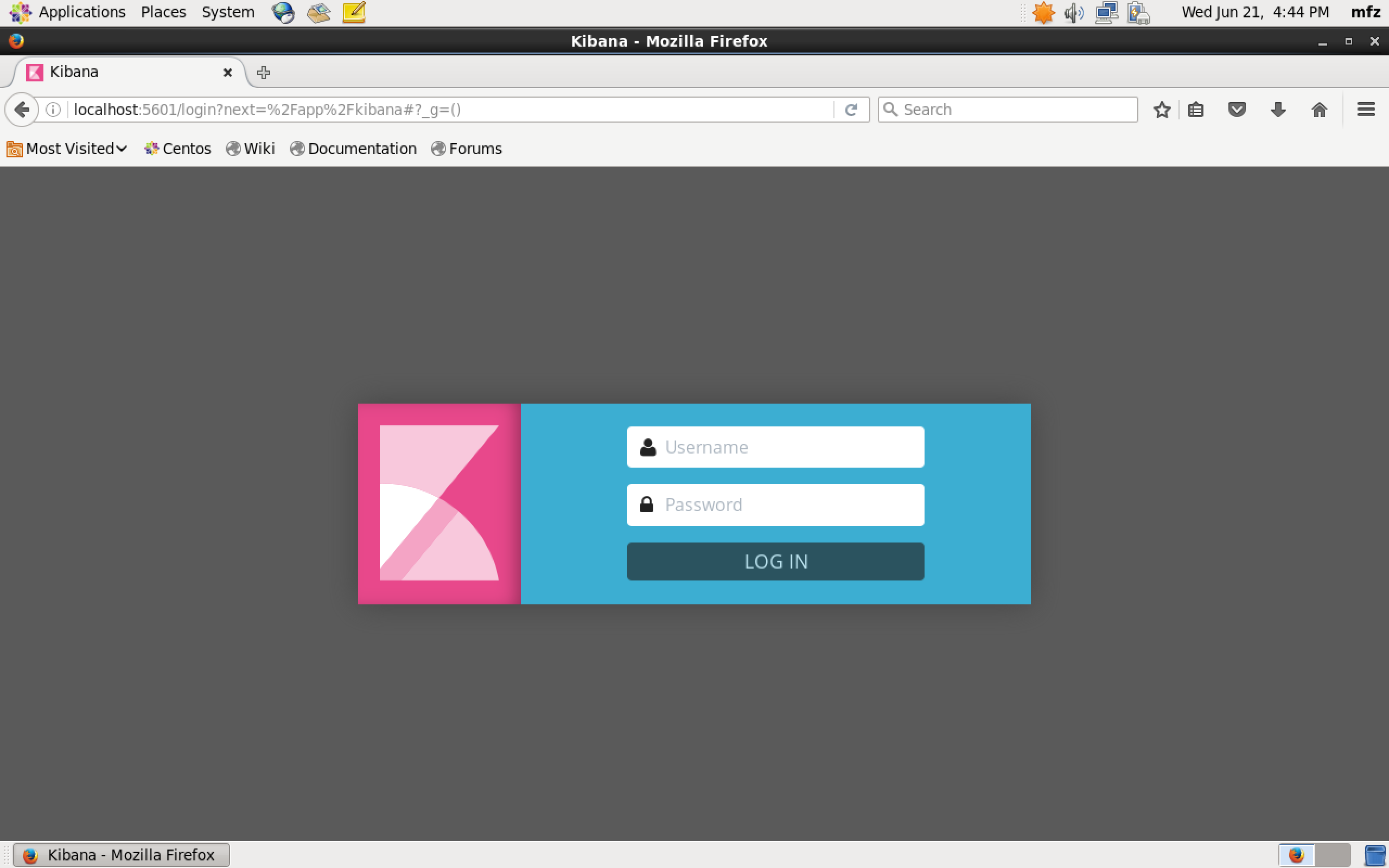Screen dimensions: 1389x868
Task: Launch mail application icon in top panel
Action: 318,12
